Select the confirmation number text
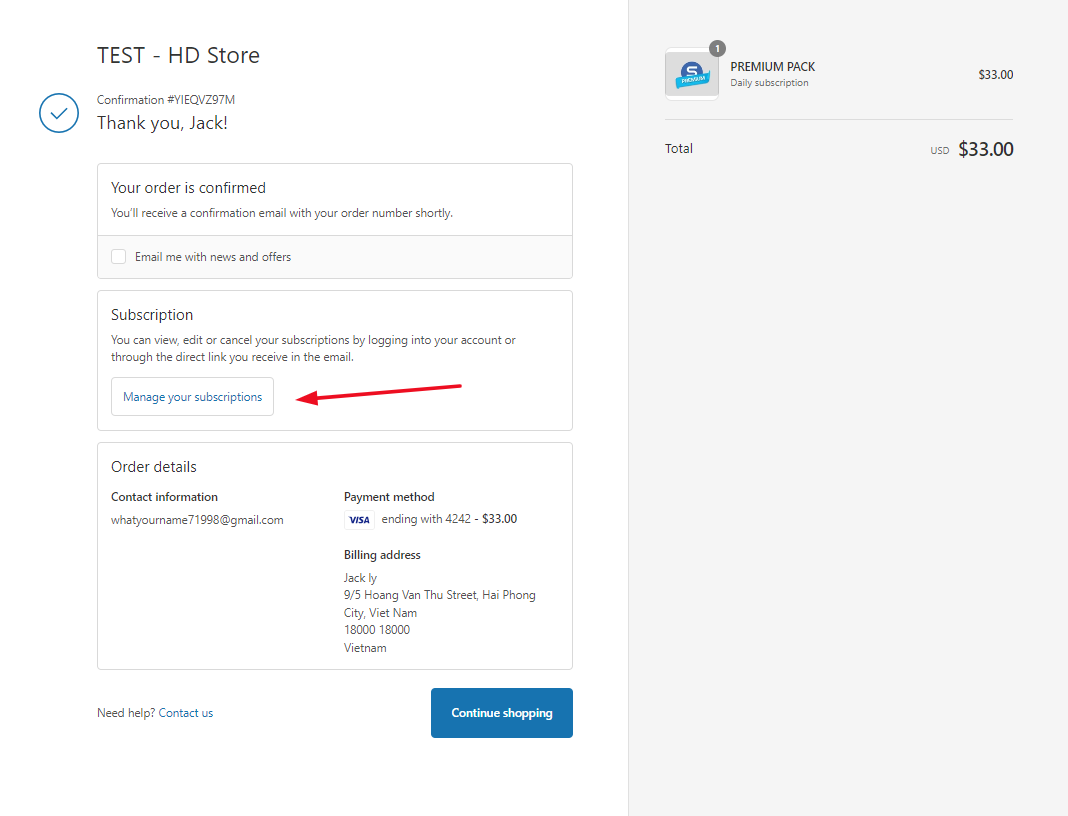The height and width of the screenshot is (816, 1068). point(166,100)
